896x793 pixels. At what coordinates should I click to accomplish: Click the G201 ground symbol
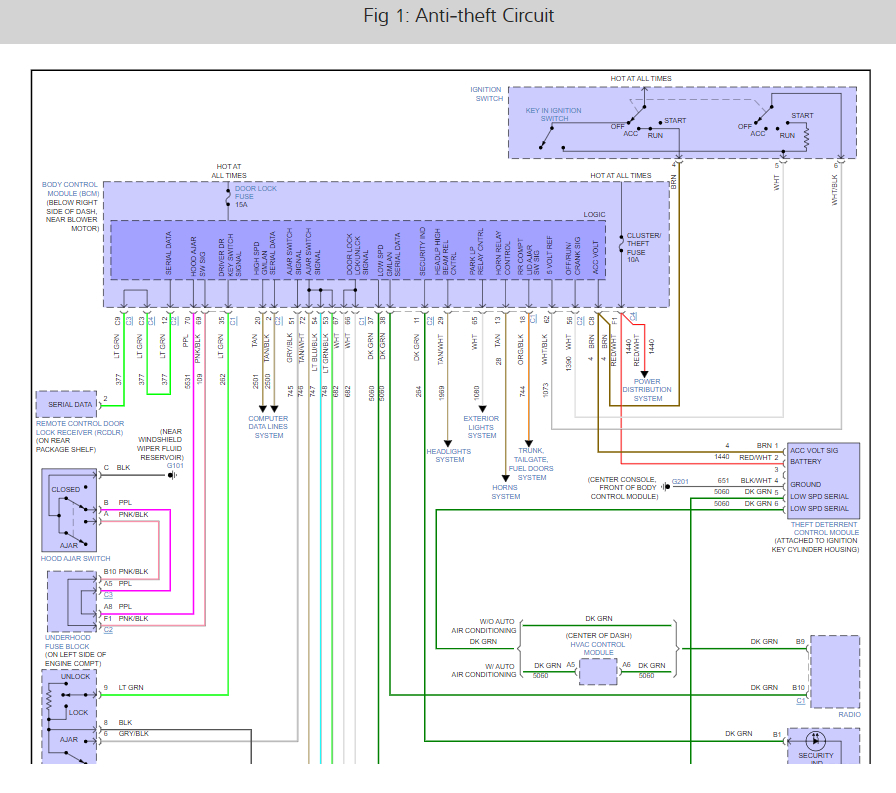click(x=664, y=487)
